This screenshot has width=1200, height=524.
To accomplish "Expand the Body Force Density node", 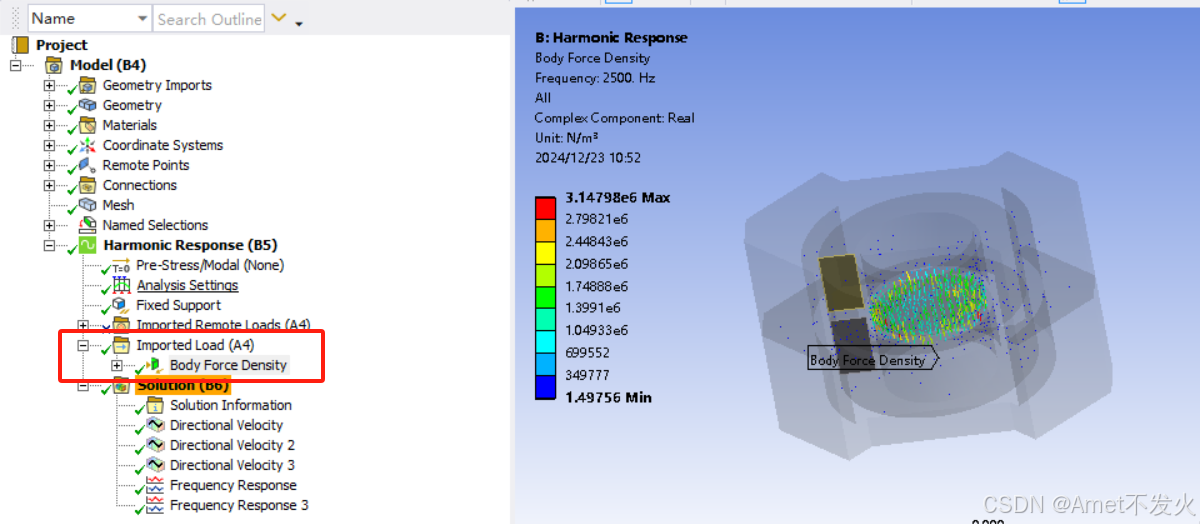I will [x=117, y=365].
